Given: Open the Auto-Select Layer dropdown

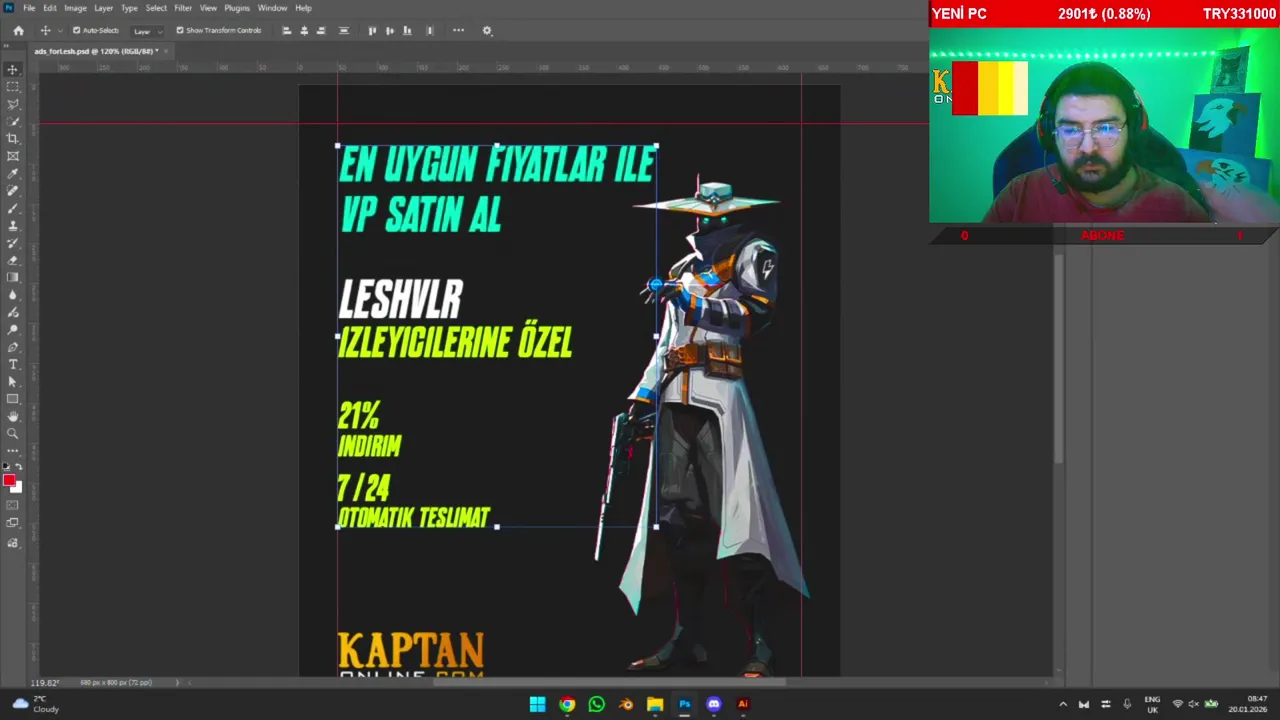Looking at the screenshot, I should pos(147,31).
